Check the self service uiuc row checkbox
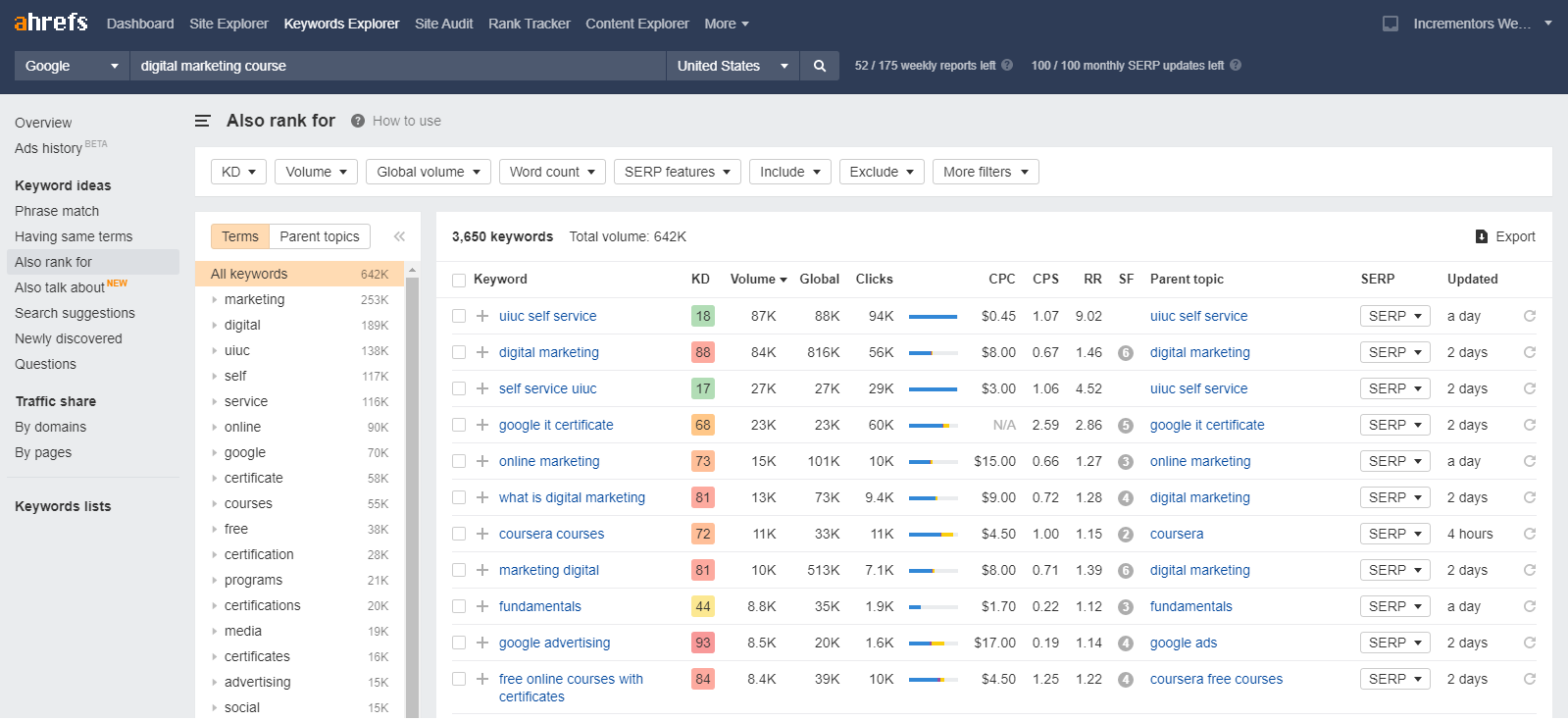 459,388
